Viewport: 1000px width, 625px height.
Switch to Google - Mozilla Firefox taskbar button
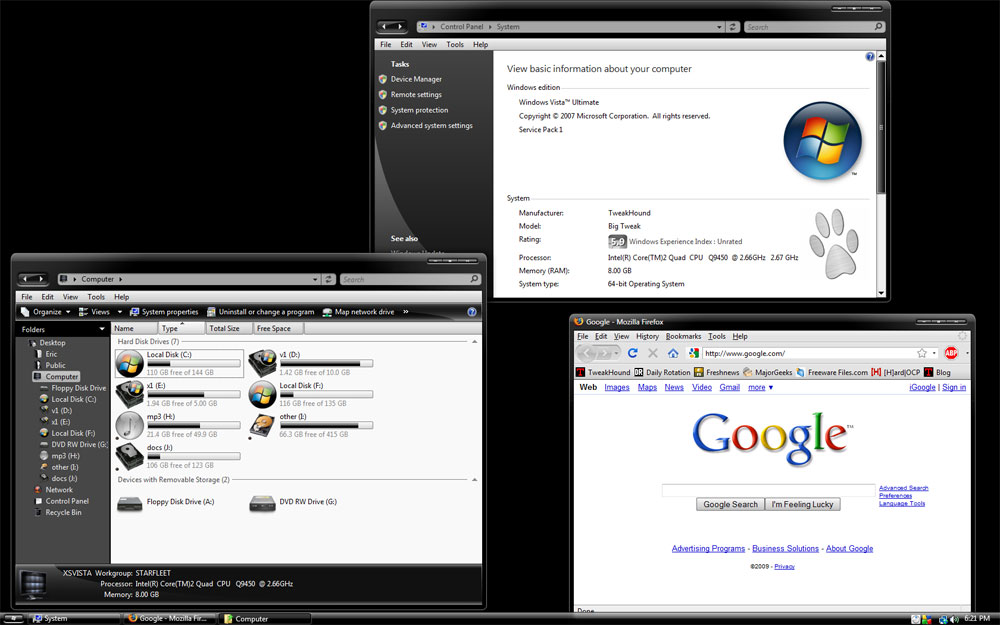(168, 619)
